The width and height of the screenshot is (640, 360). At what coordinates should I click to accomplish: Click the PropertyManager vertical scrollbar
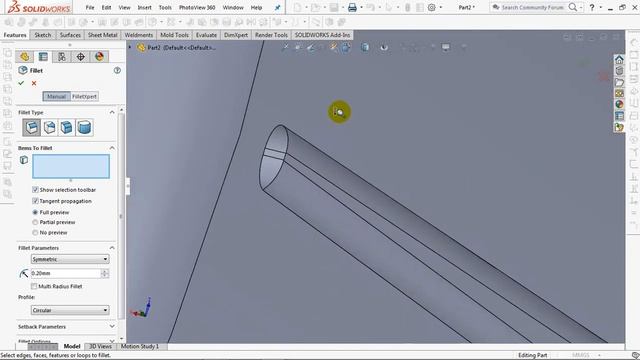click(121, 216)
